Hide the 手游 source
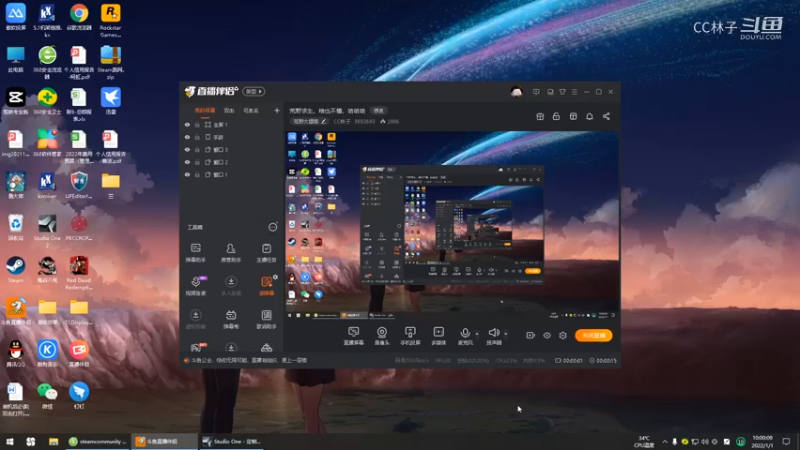 [187, 137]
